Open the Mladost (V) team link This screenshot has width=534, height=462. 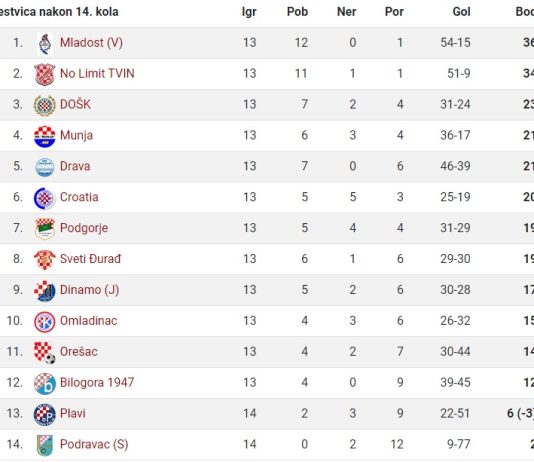pos(91,43)
